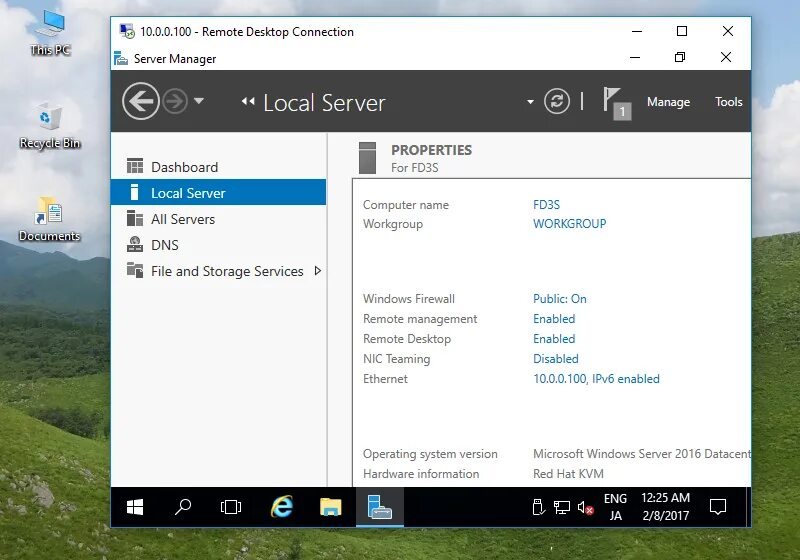Viewport: 800px width, 560px height.
Task: Open the Manage menu
Action: pyautogui.click(x=668, y=101)
